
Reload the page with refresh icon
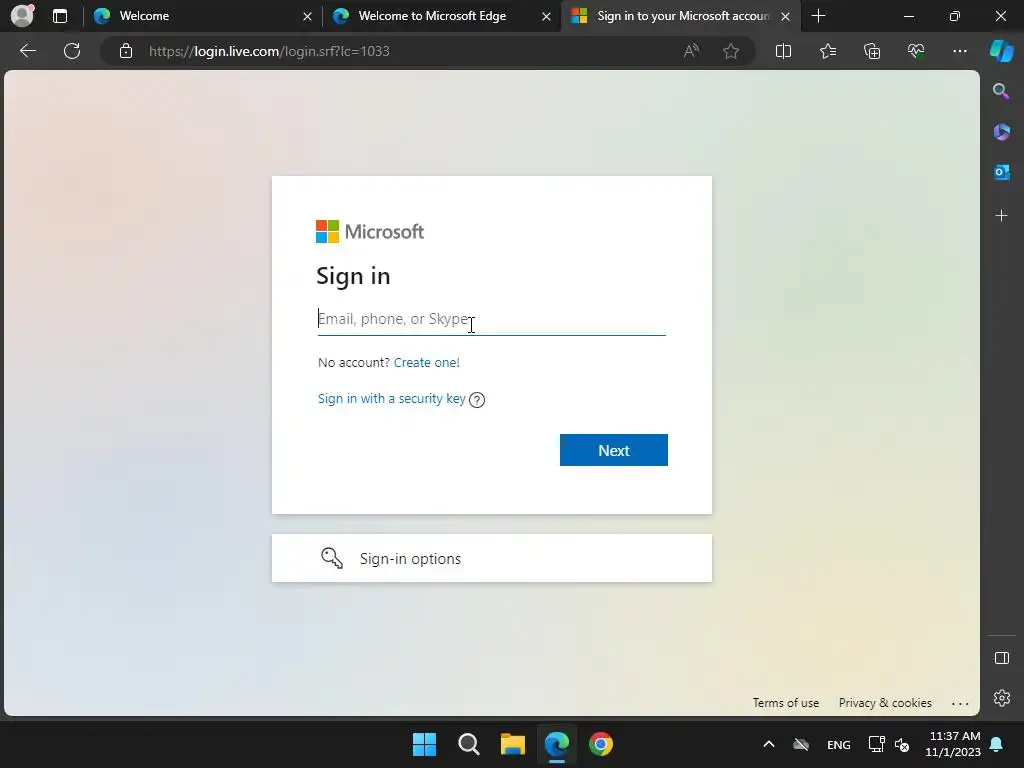click(72, 51)
